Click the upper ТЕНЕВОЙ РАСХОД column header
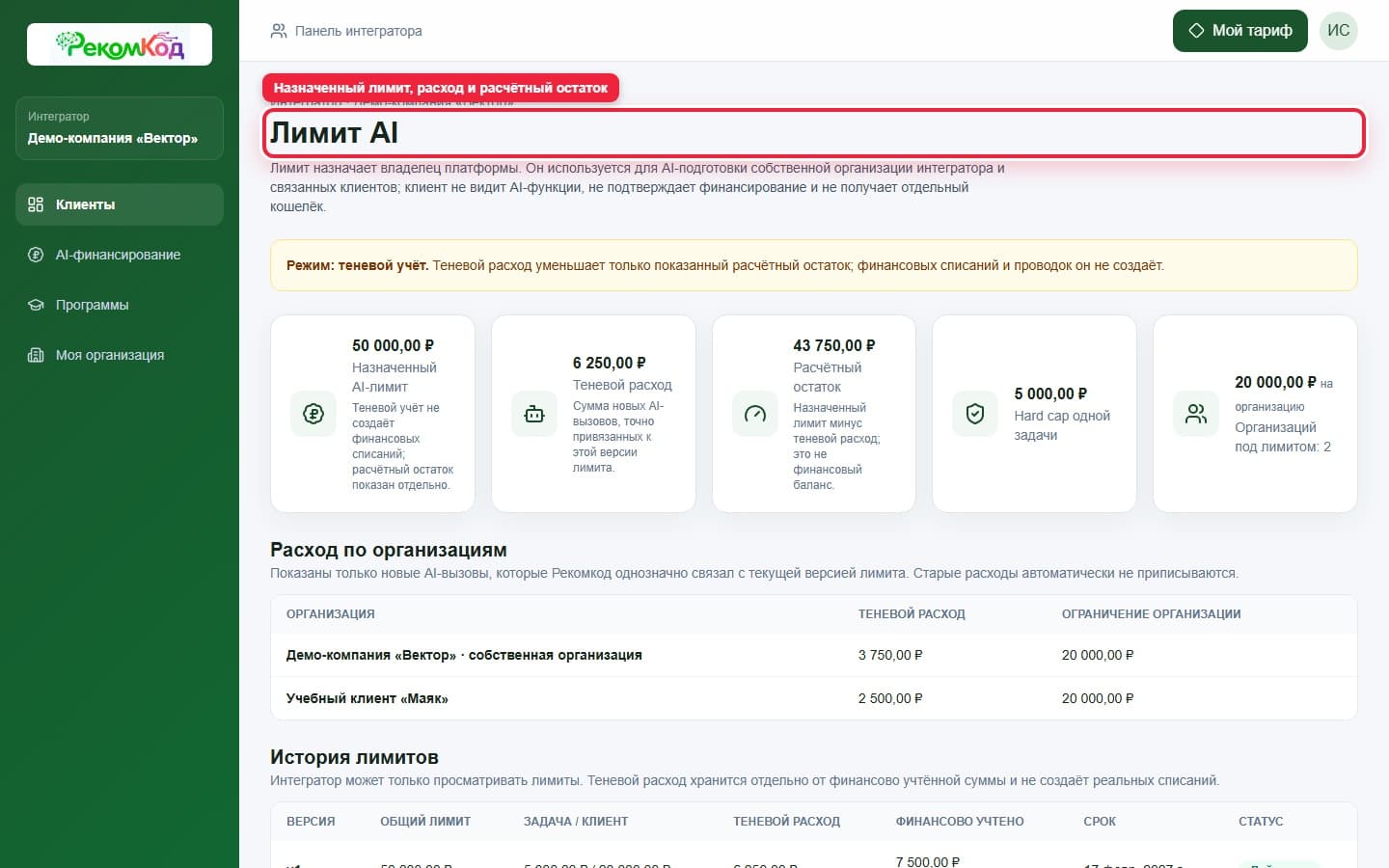Screen dimensions: 1389x868 tap(912, 614)
